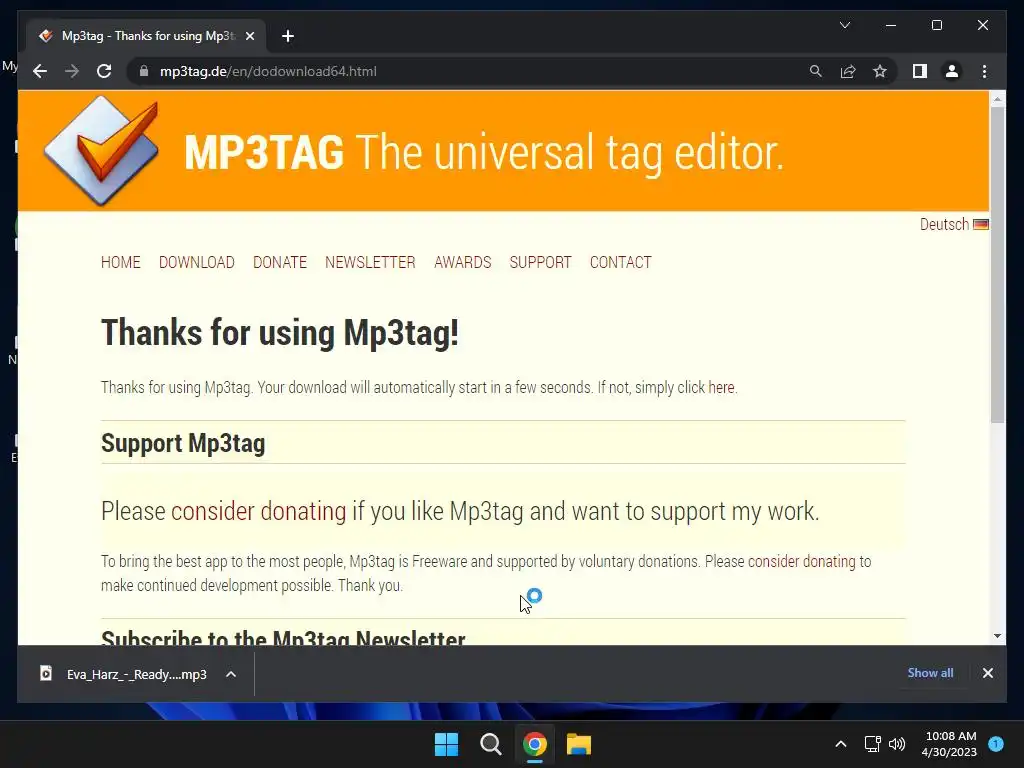The height and width of the screenshot is (768, 1024).
Task: Open File Explorer from taskbar
Action: coord(579,744)
